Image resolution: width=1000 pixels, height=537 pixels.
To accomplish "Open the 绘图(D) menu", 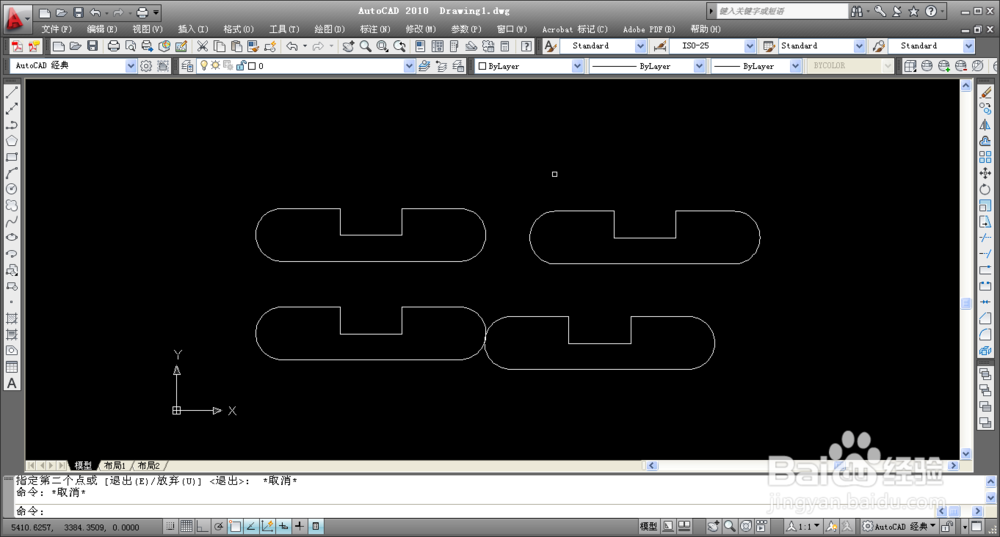I will 330,29.
